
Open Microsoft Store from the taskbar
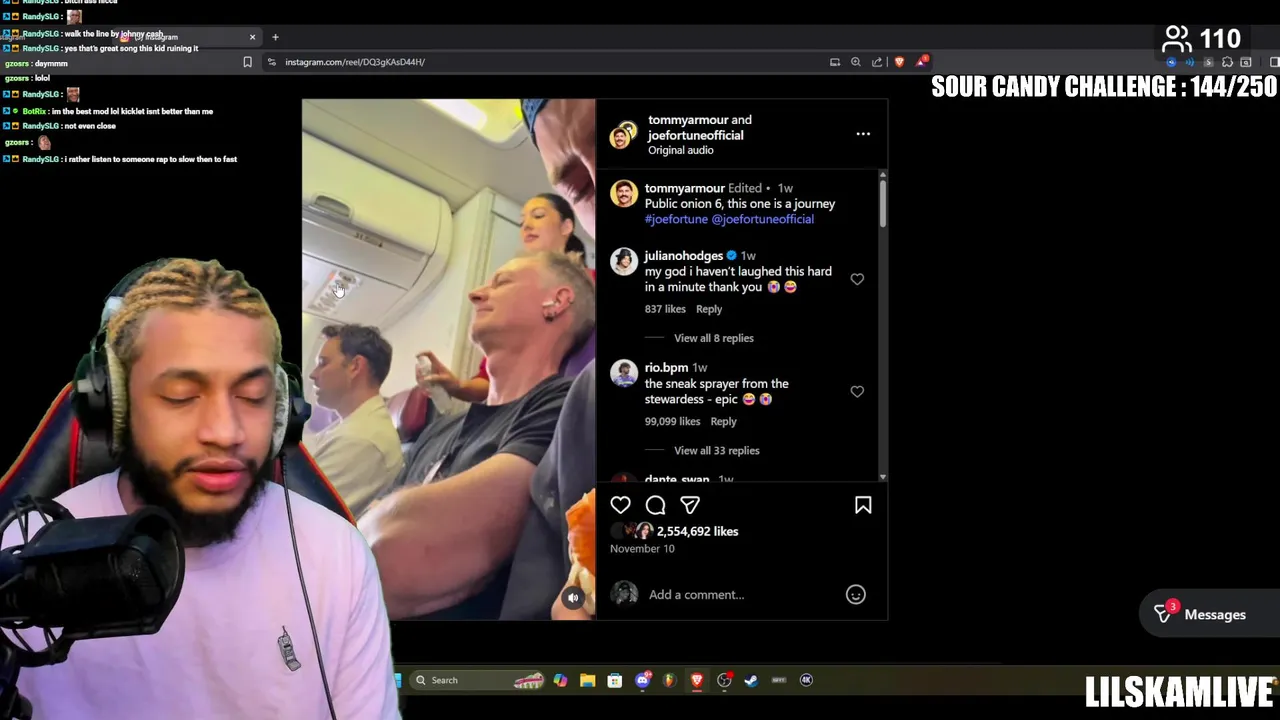(615, 680)
